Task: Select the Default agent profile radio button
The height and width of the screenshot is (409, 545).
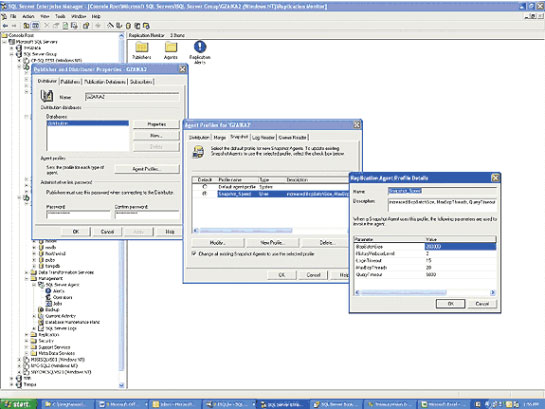Action: point(205,187)
